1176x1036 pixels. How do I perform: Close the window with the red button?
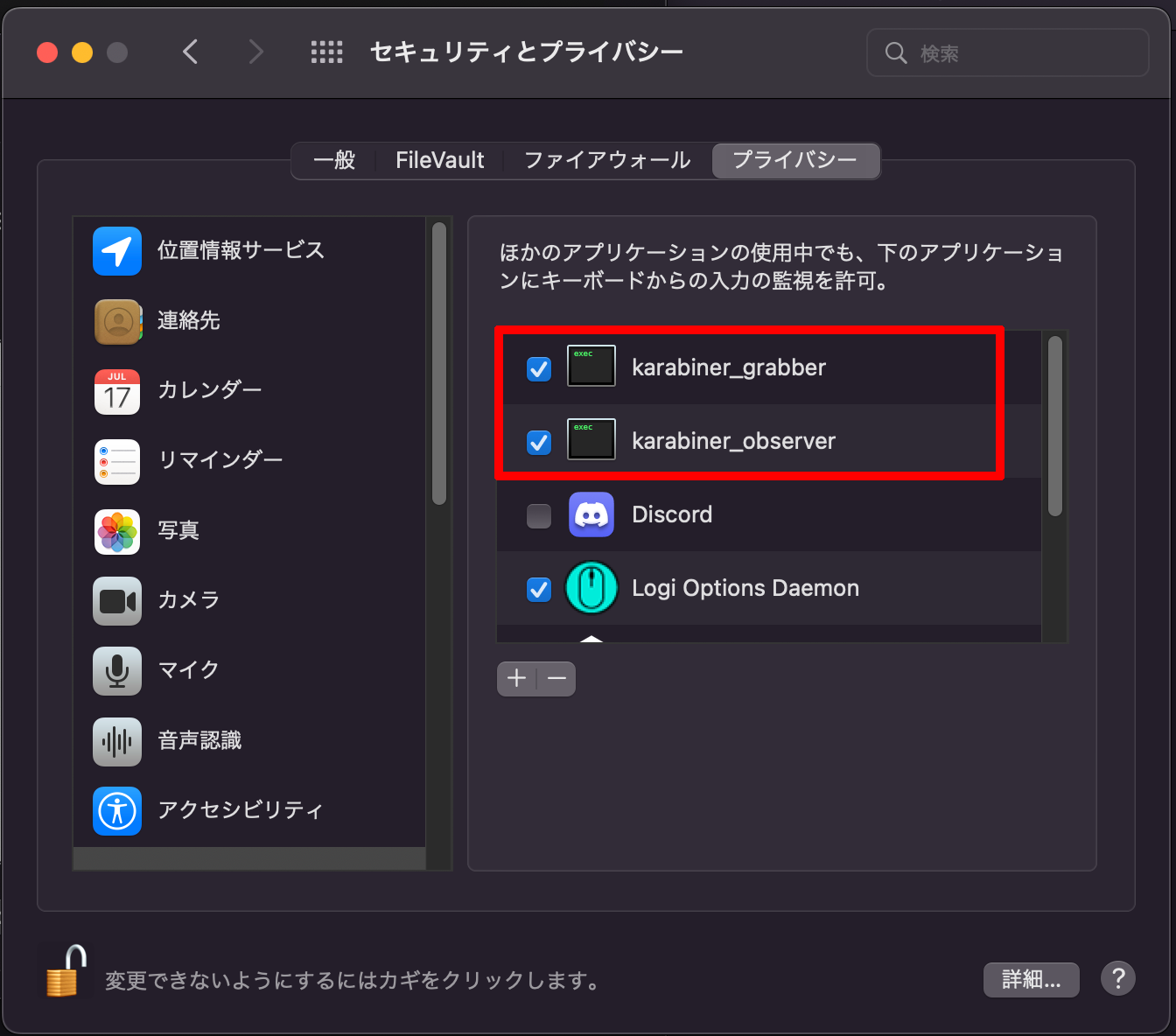pos(47,52)
